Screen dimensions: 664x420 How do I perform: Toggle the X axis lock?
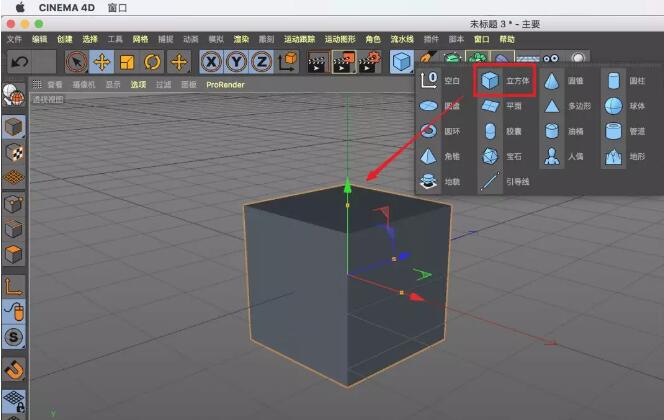click(x=211, y=62)
